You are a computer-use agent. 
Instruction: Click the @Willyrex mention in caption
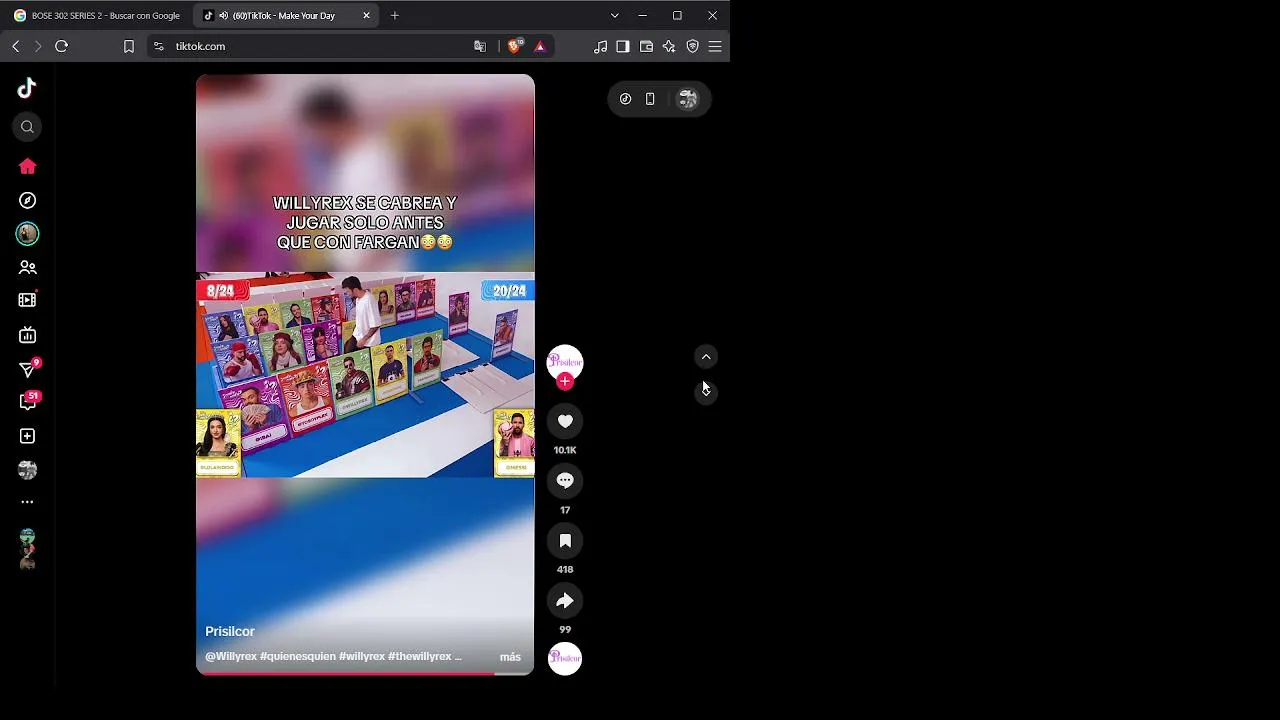tap(231, 657)
